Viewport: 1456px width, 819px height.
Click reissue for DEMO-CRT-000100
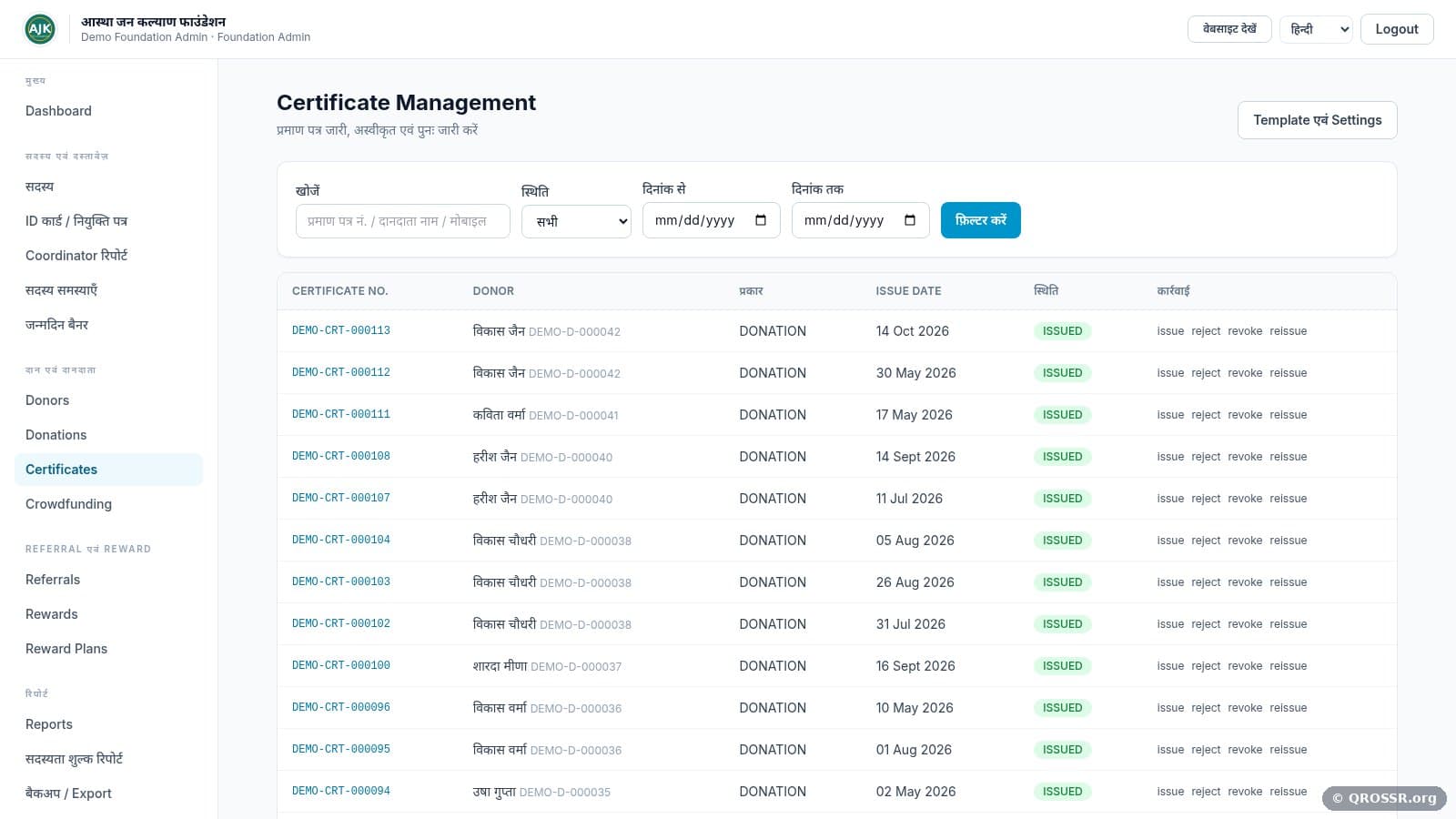click(x=1289, y=666)
